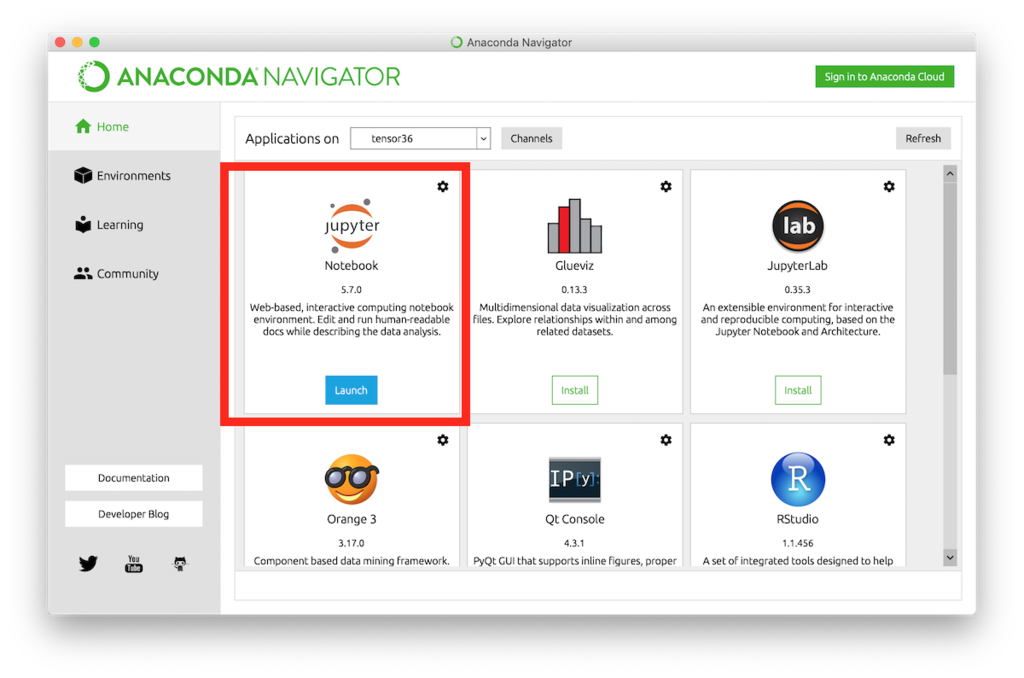Open settings gear on Glueviz card

click(x=665, y=187)
